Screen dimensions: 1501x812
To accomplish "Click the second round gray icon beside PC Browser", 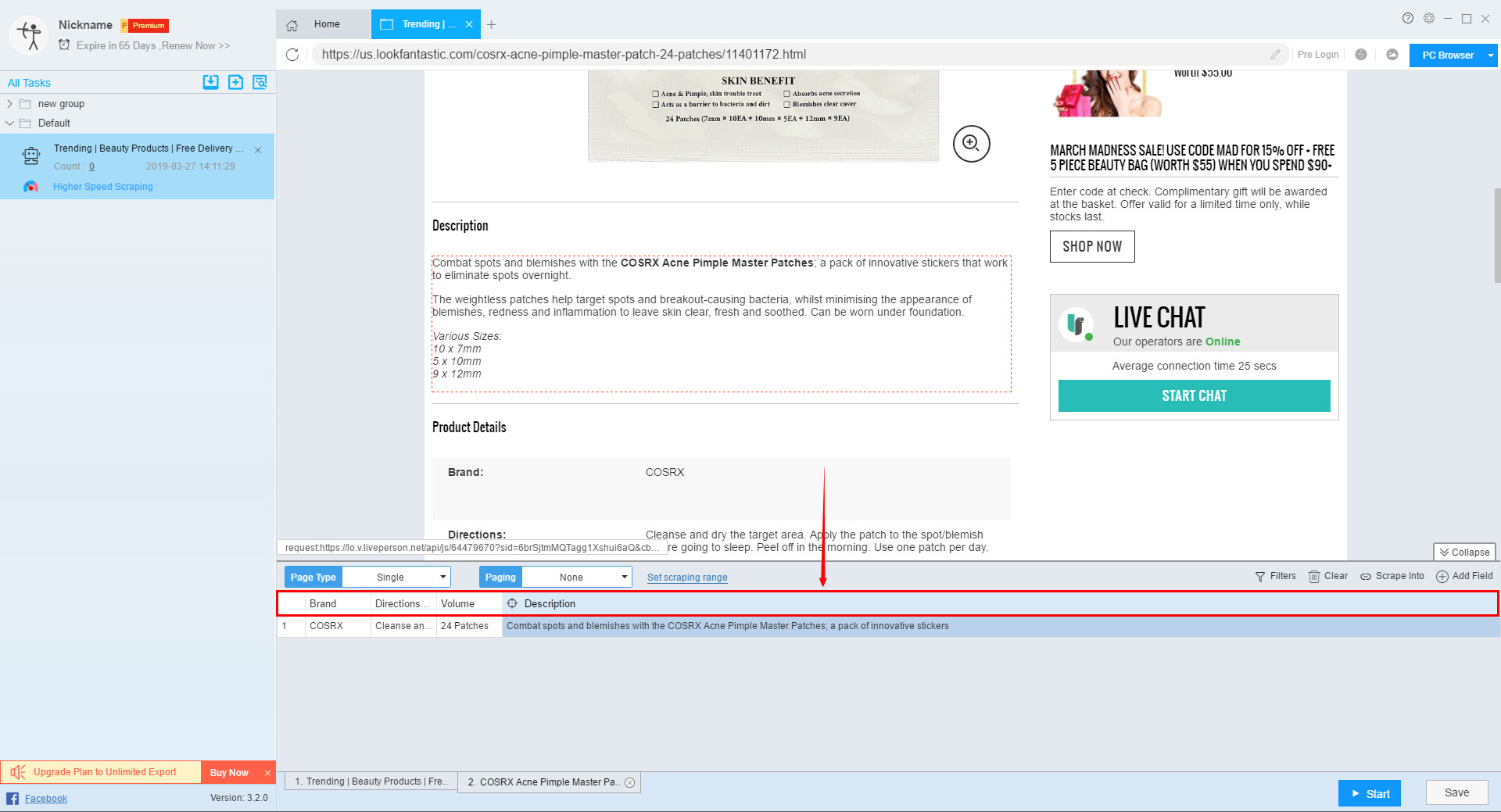I will (1392, 55).
